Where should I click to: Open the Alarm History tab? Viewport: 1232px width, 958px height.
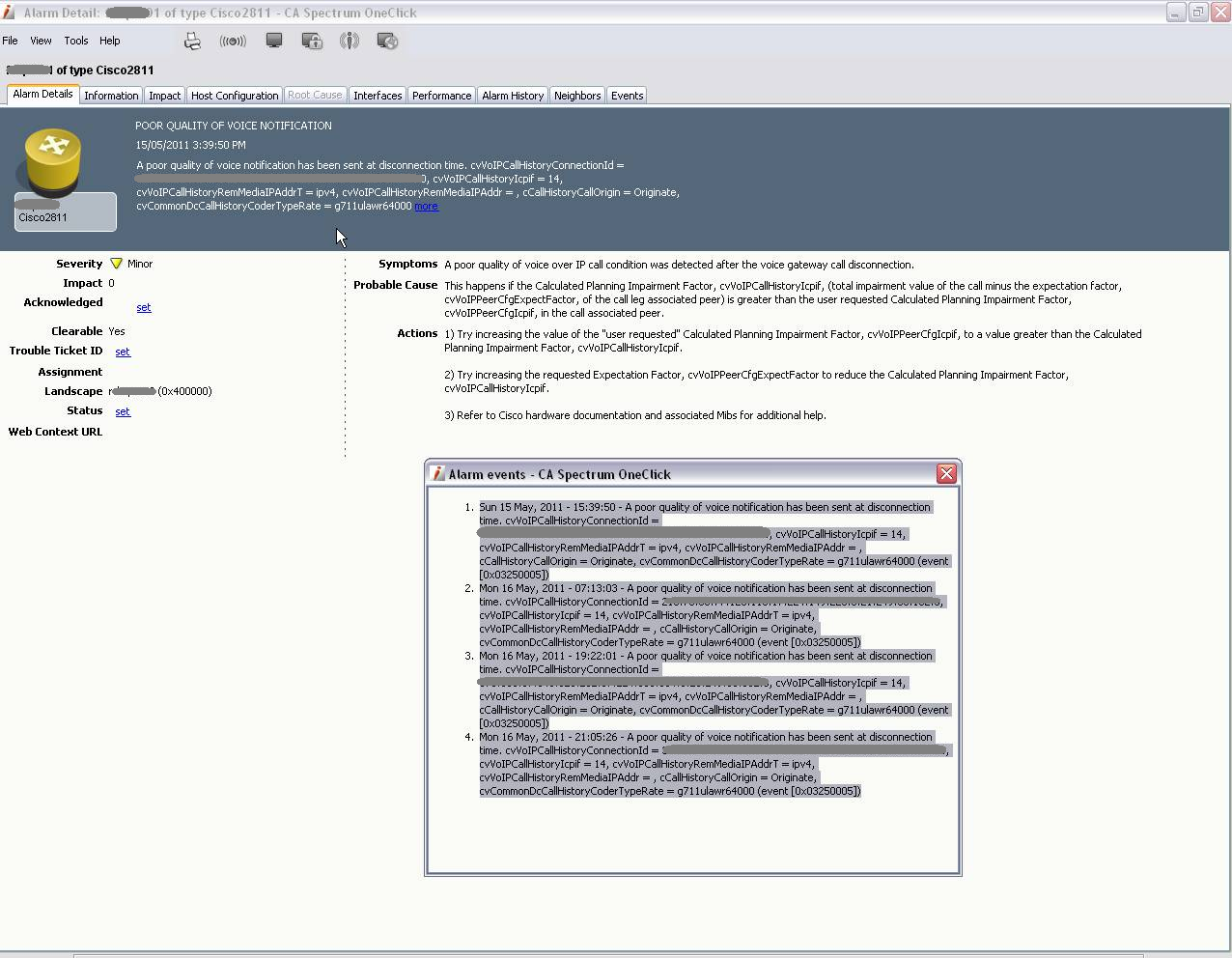(513, 96)
